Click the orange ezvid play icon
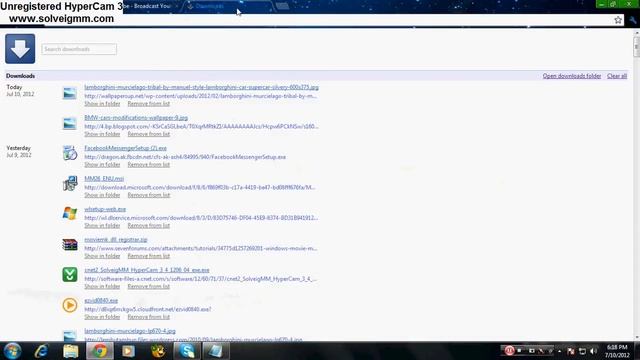The image size is (640, 360). point(70,305)
